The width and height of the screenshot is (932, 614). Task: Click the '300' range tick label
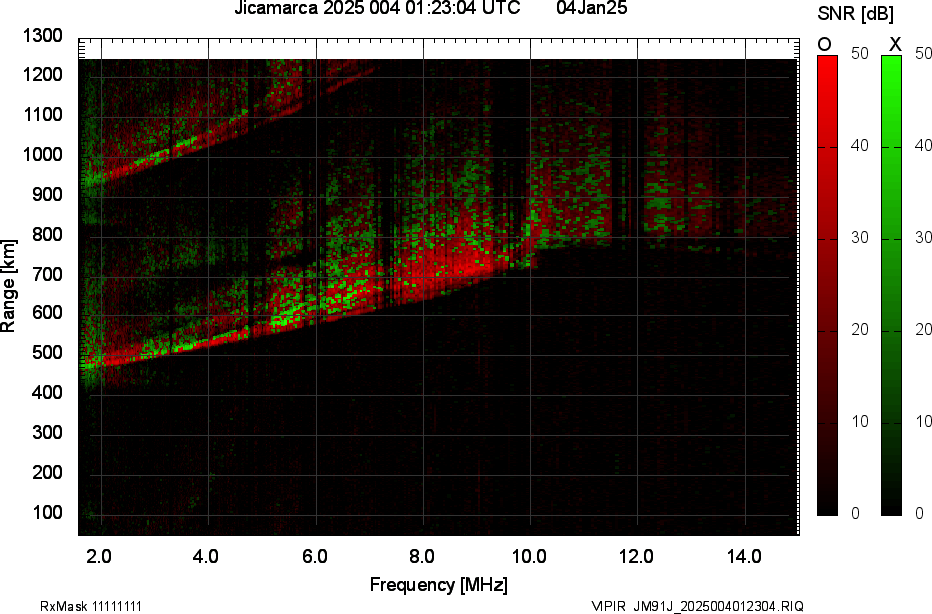coord(48,432)
